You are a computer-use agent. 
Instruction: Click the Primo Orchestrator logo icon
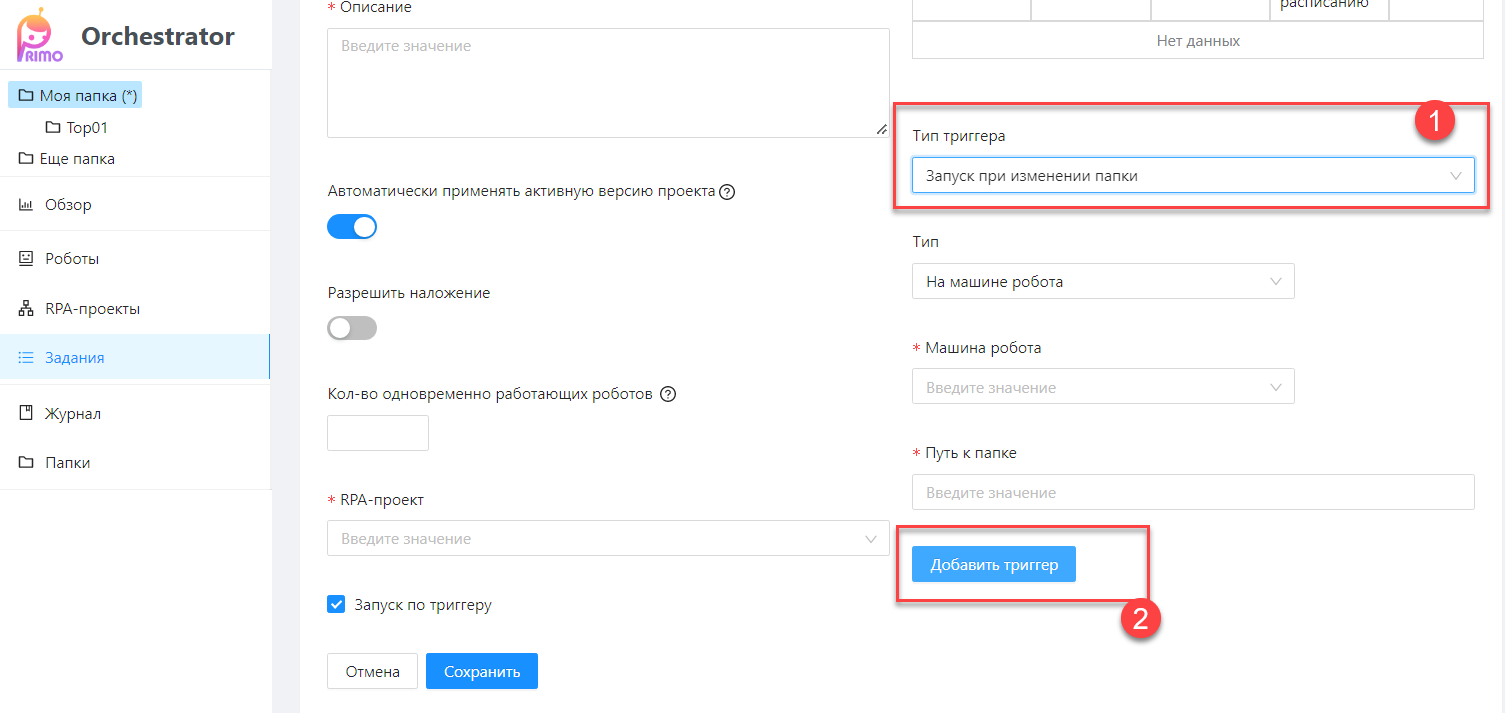click(x=40, y=35)
